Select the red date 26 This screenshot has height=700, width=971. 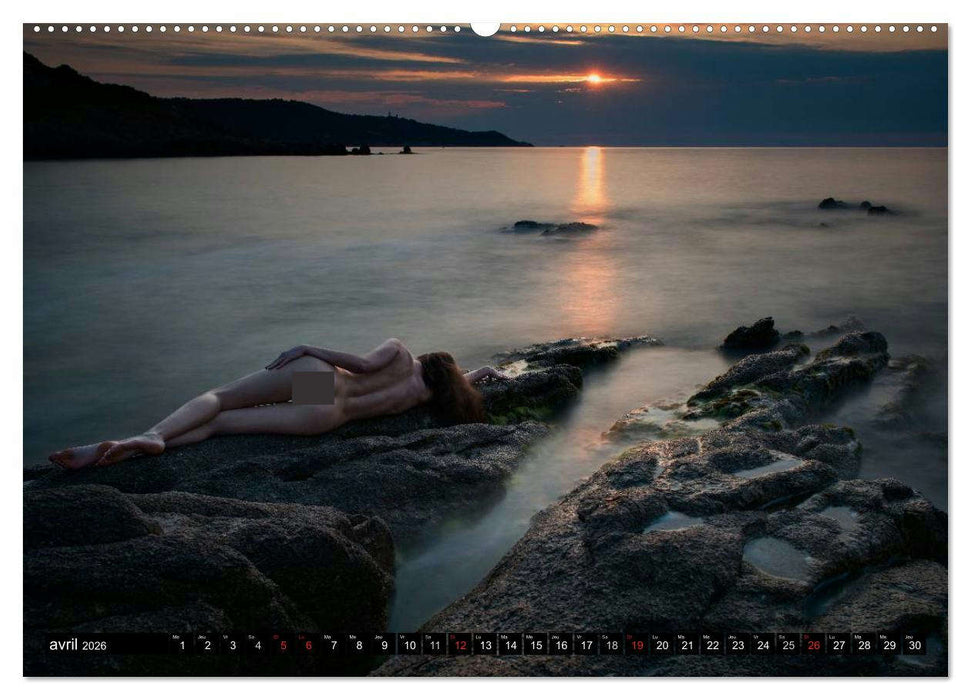pyautogui.click(x=813, y=646)
